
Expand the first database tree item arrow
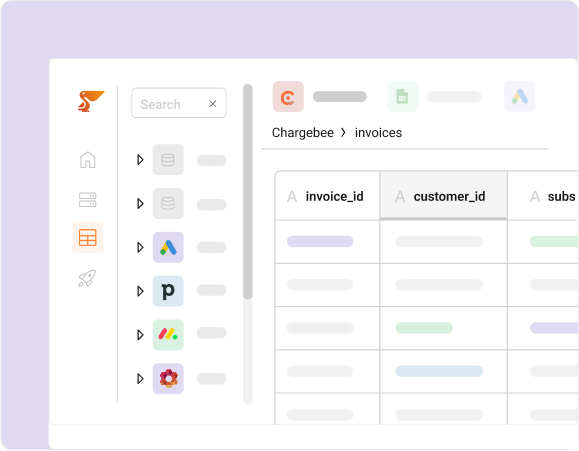click(140, 160)
